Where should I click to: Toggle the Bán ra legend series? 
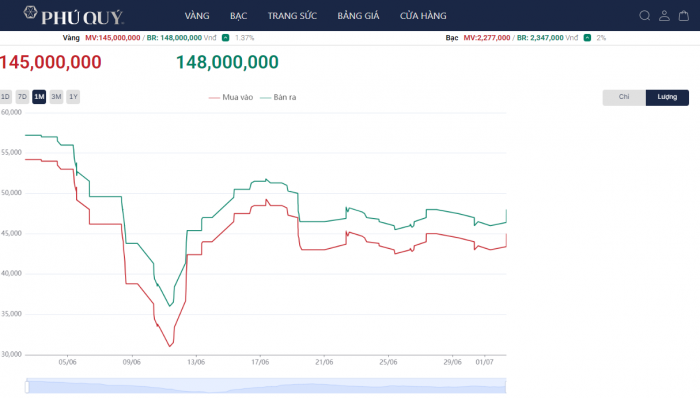pos(278,97)
